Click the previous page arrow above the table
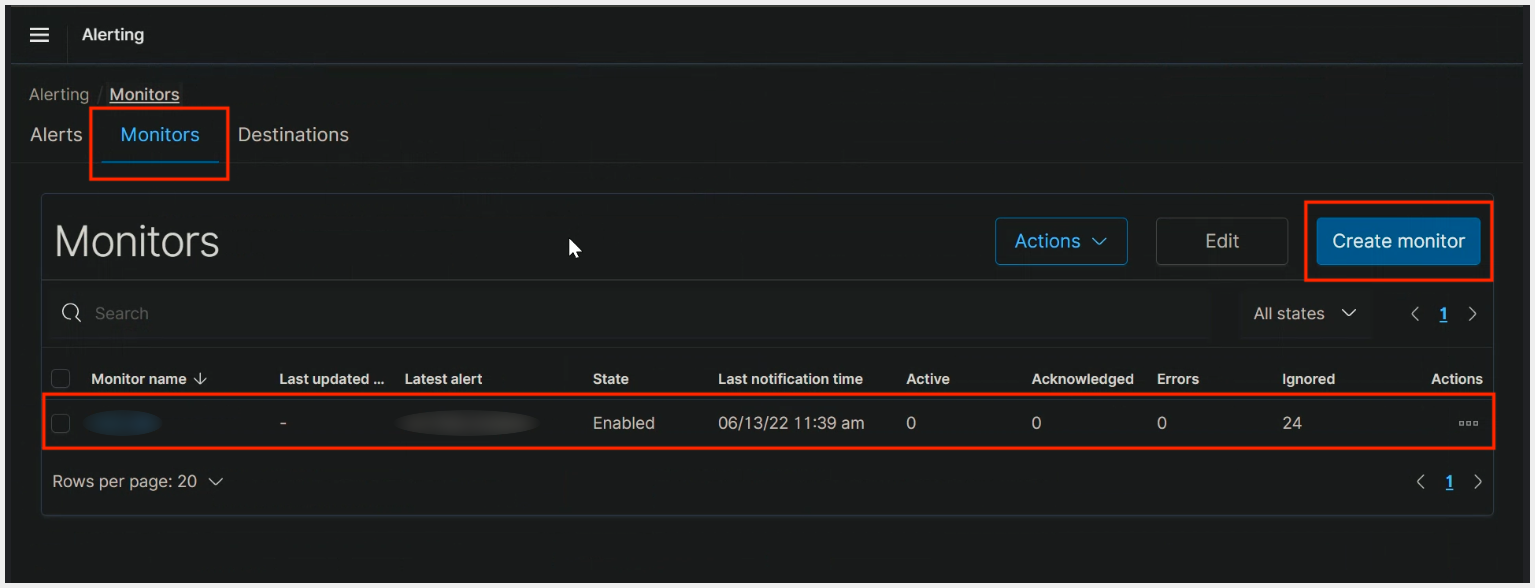Viewport: 1535px width, 588px height. (1415, 313)
